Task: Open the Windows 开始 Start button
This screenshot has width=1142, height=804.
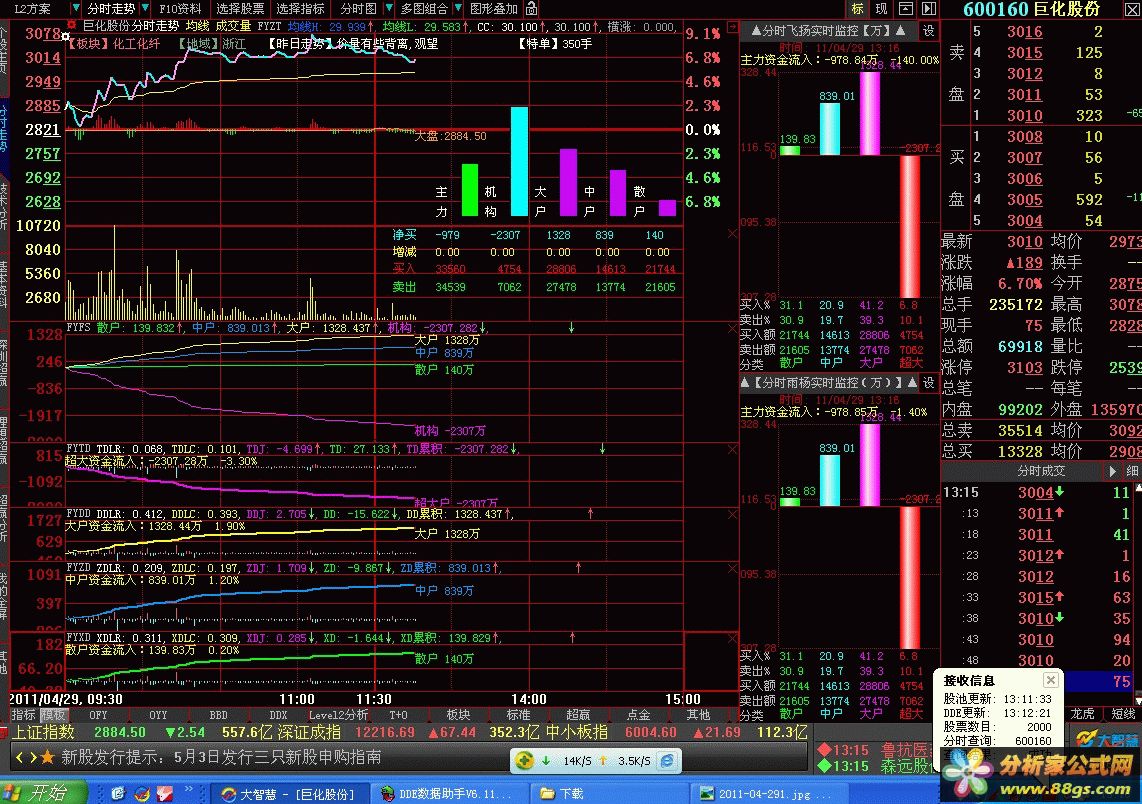Action: (44, 792)
